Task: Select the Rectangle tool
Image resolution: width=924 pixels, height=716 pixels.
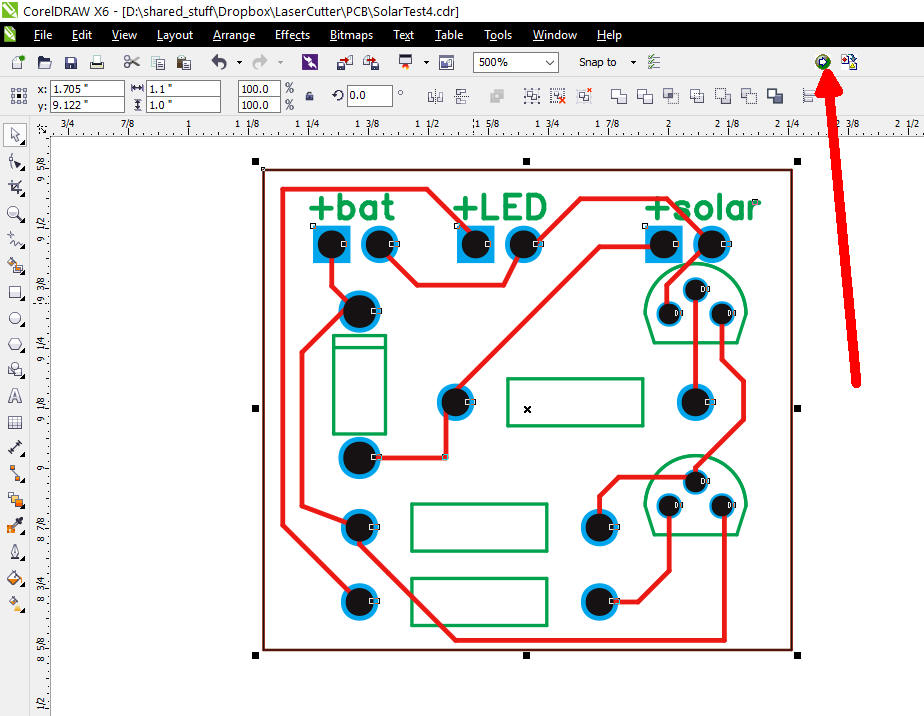Action: pyautogui.click(x=15, y=293)
